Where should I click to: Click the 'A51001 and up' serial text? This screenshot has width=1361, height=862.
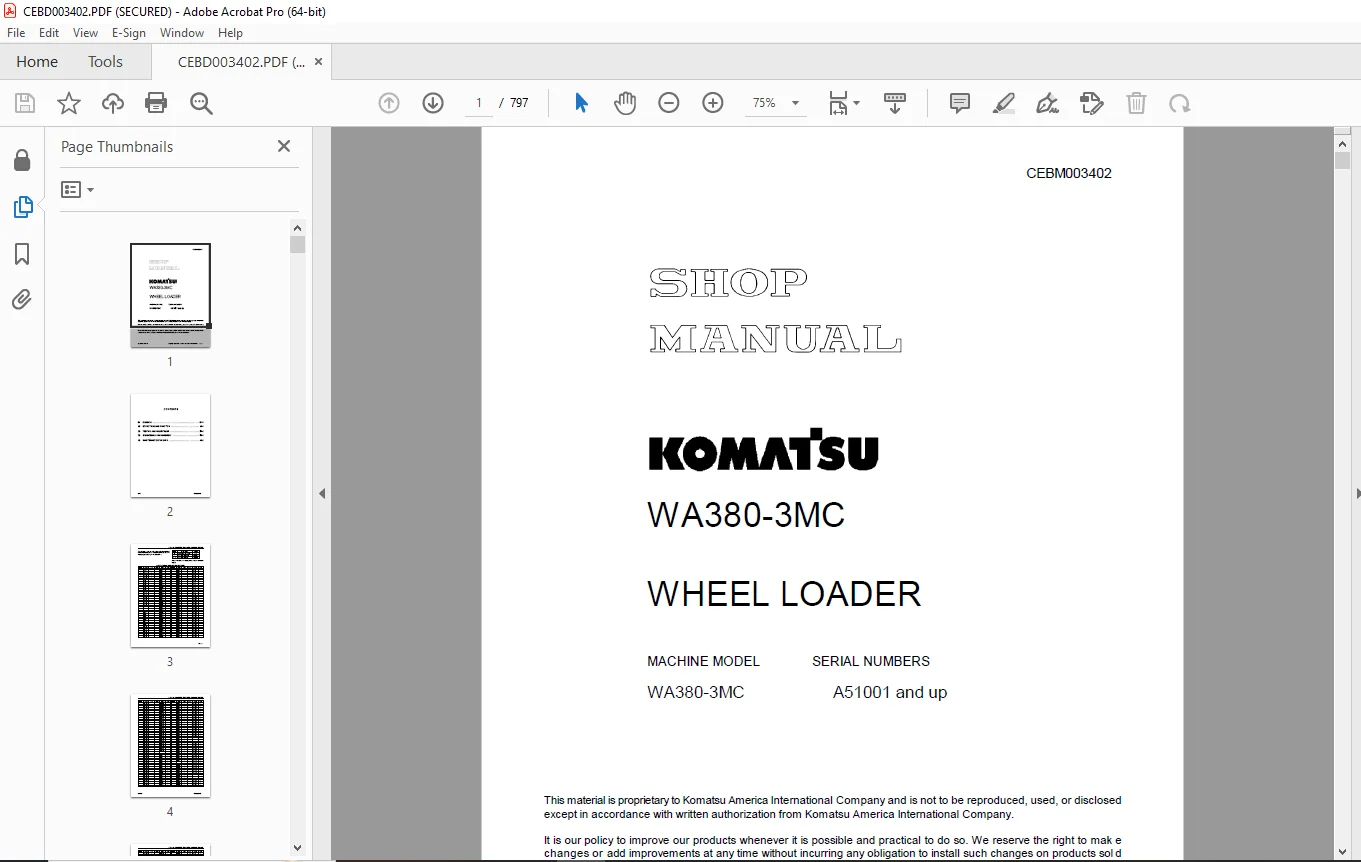890,692
